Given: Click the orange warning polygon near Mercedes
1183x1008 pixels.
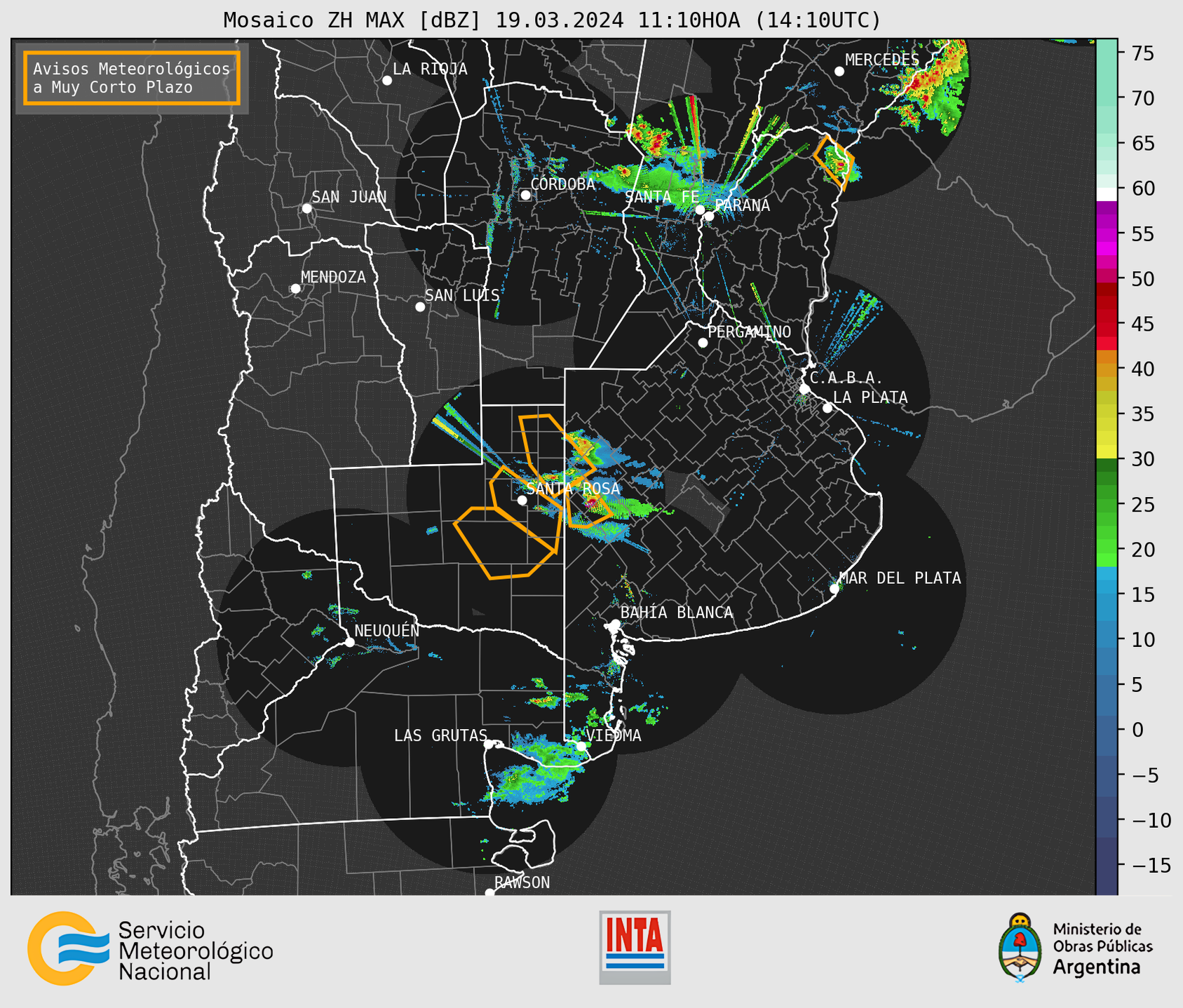Looking at the screenshot, I should [834, 163].
